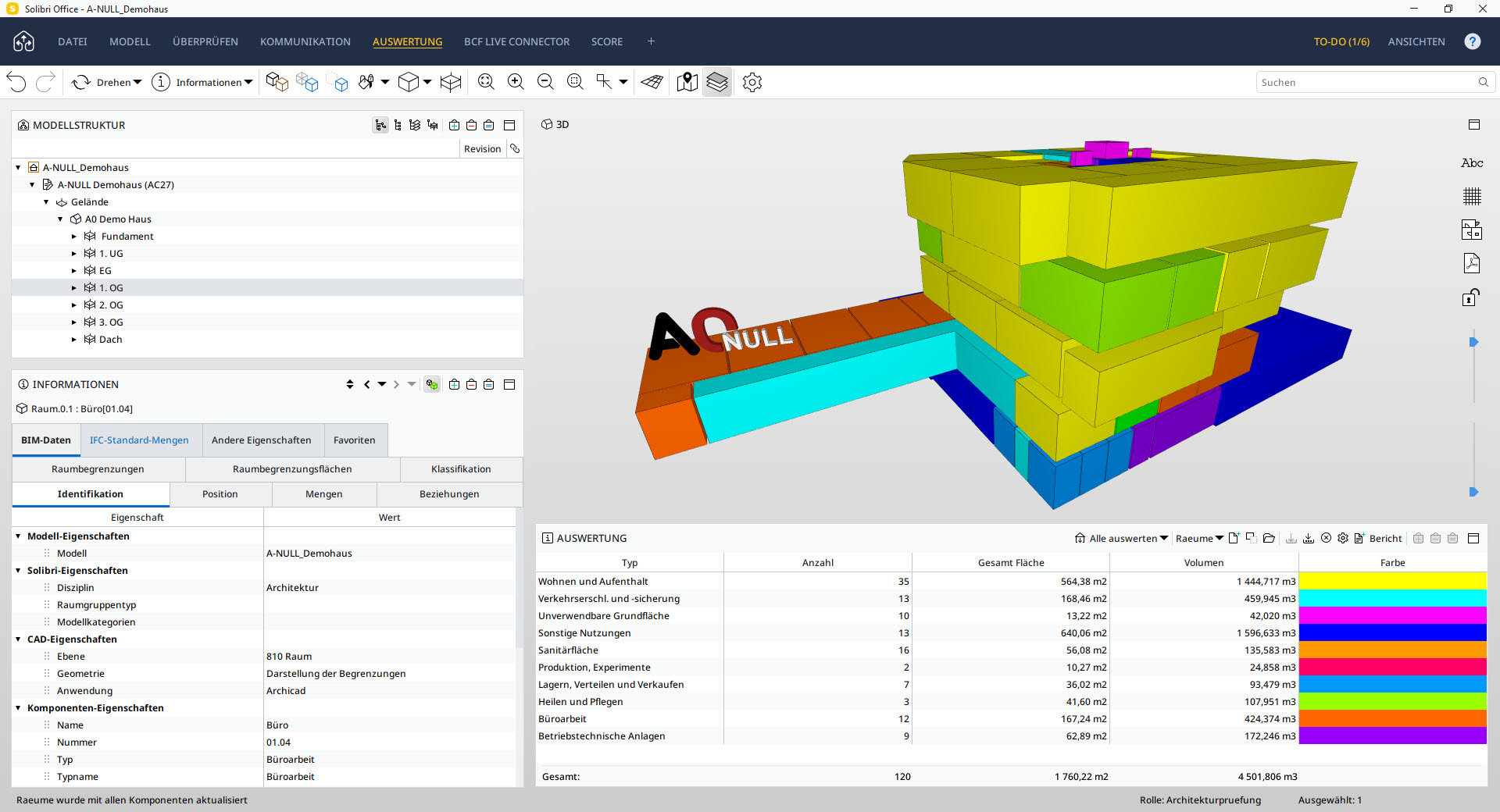Click the ANSICHTEN button
Screen dimensions: 1500x812
(x=1416, y=41)
